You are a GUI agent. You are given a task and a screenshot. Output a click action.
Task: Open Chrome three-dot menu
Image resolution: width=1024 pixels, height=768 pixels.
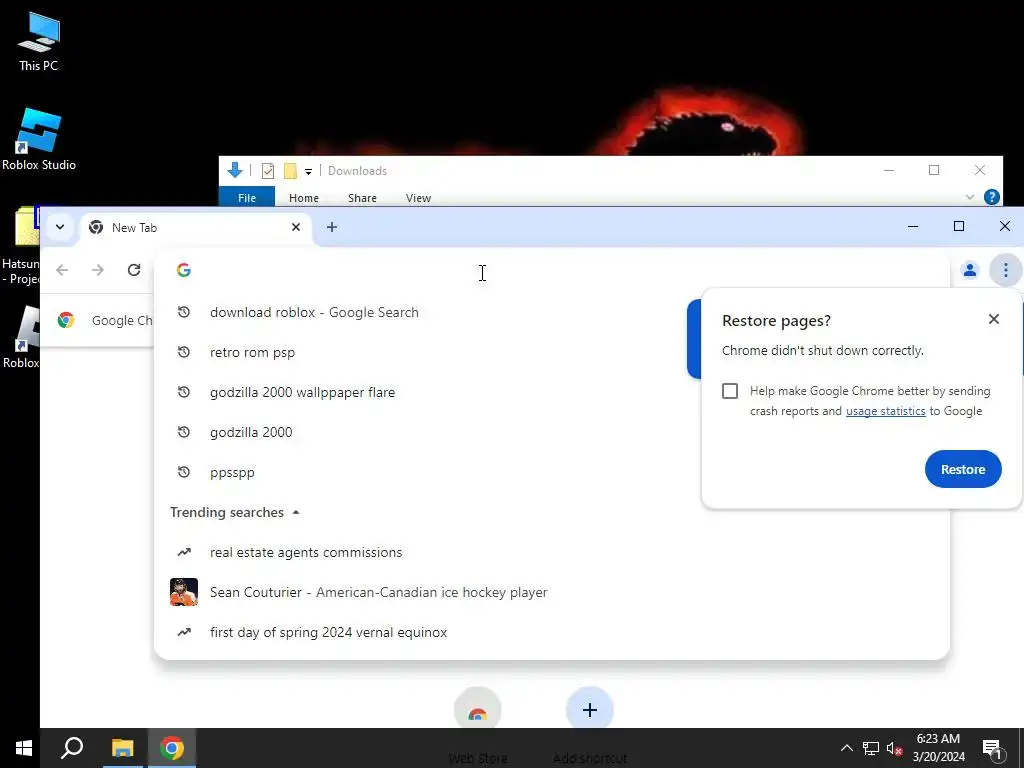[1006, 270]
